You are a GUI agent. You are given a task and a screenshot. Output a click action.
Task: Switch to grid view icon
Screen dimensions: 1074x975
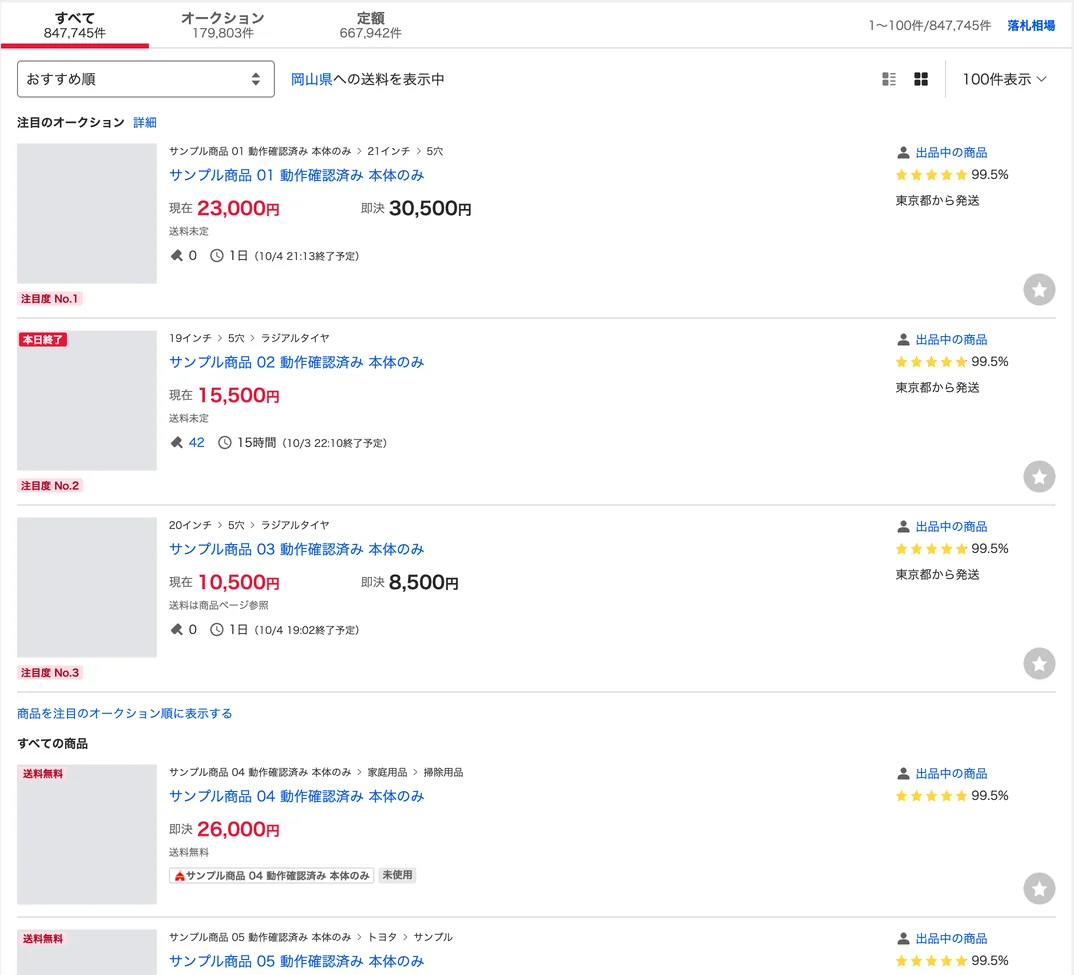[x=921, y=79]
